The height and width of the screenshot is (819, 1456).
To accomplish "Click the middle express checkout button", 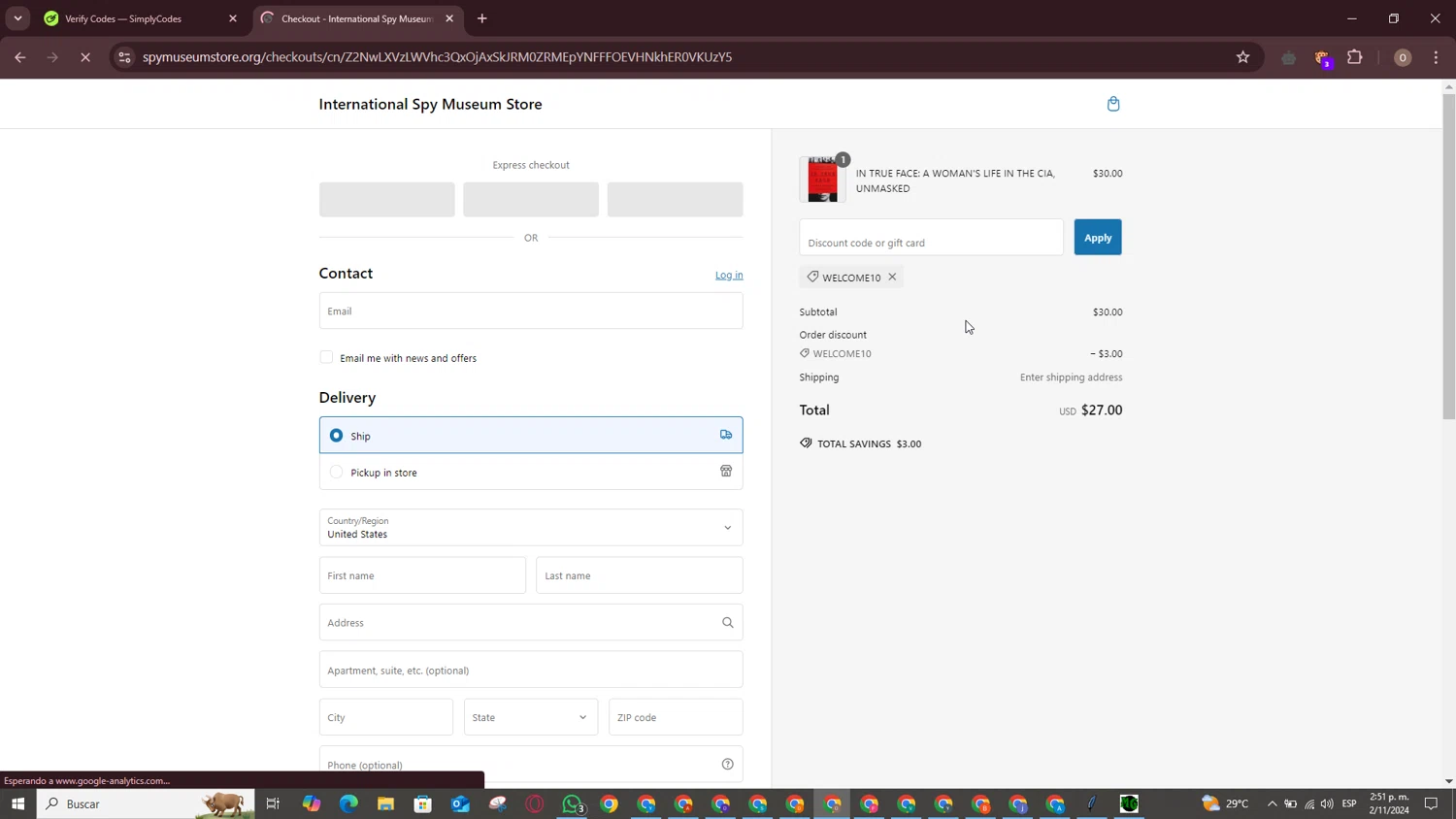I will click(531, 199).
